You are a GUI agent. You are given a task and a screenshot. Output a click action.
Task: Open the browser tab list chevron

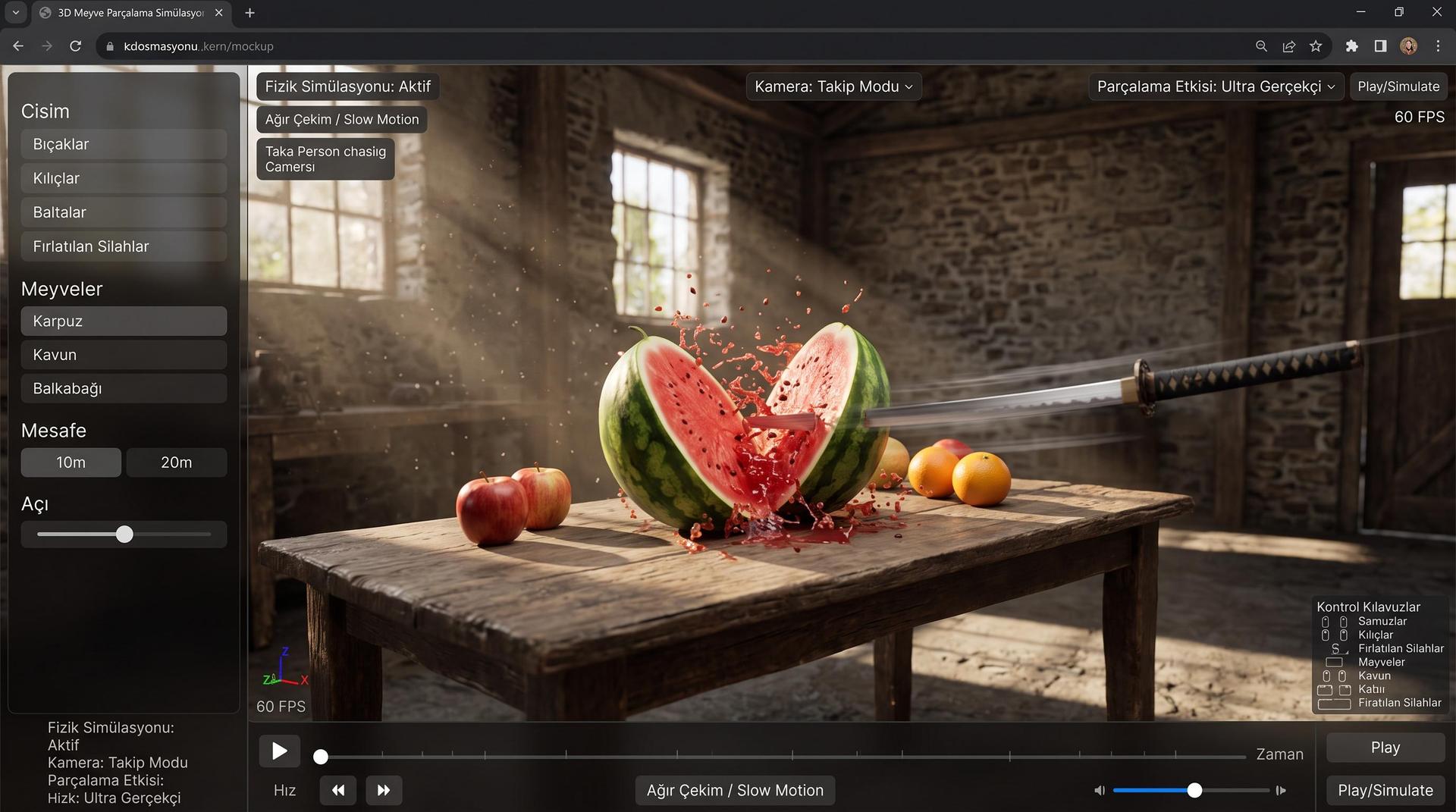pos(15,13)
